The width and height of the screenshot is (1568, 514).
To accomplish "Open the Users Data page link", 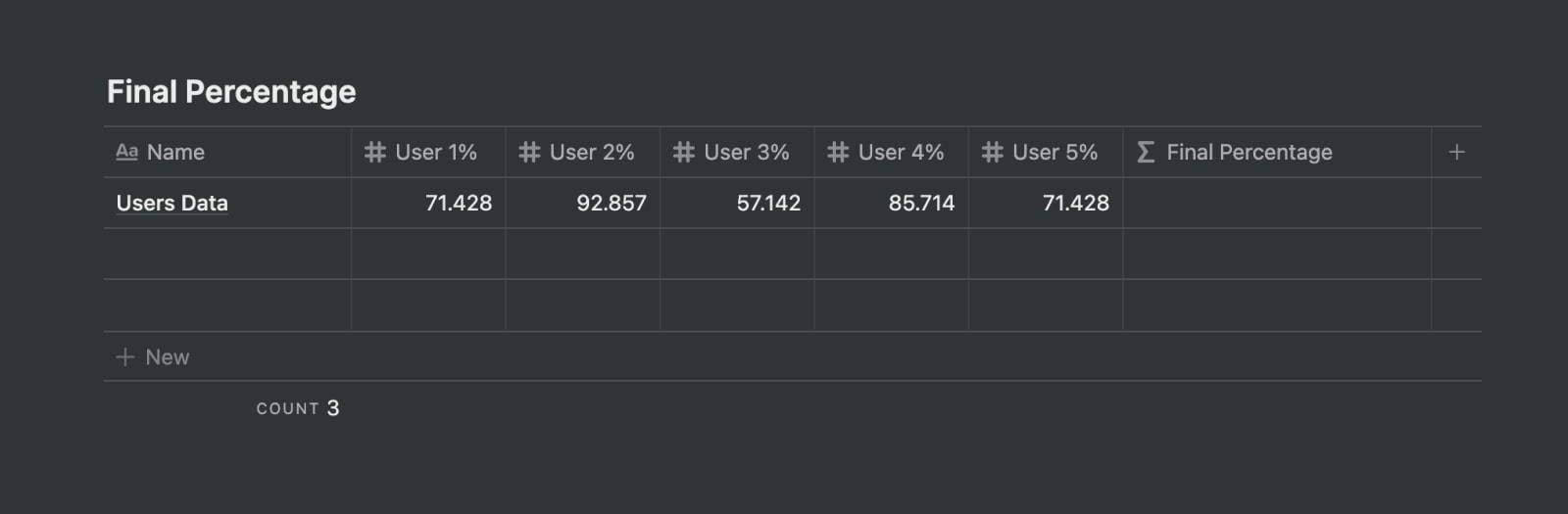I will [172, 203].
